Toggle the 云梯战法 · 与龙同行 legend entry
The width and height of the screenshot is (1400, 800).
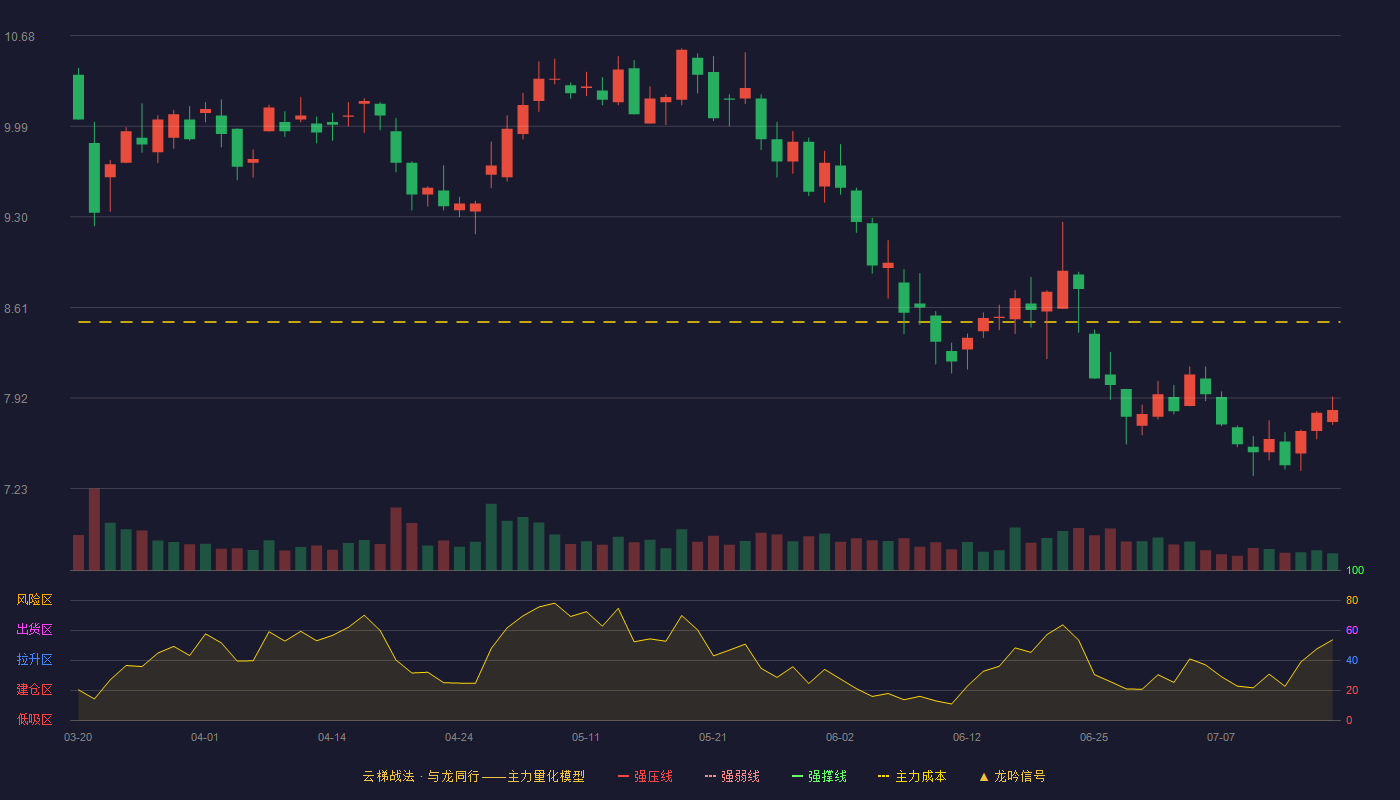[x=473, y=776]
